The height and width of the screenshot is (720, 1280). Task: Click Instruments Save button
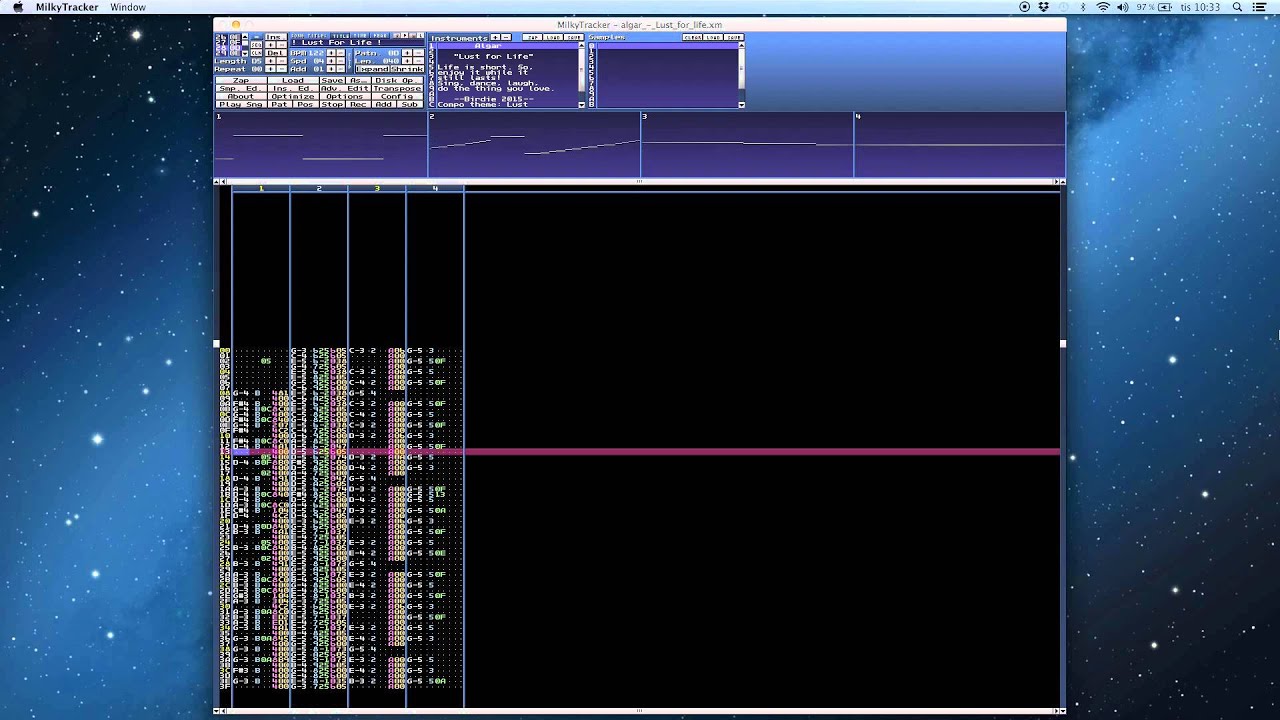click(x=573, y=38)
